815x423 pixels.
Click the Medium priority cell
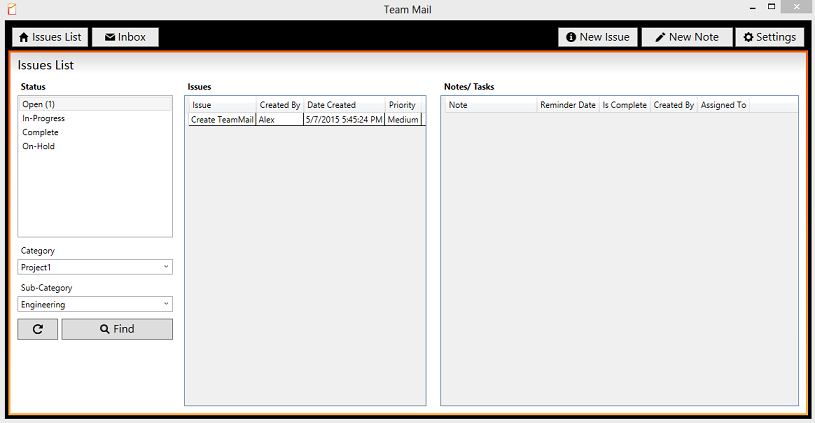(x=403, y=120)
